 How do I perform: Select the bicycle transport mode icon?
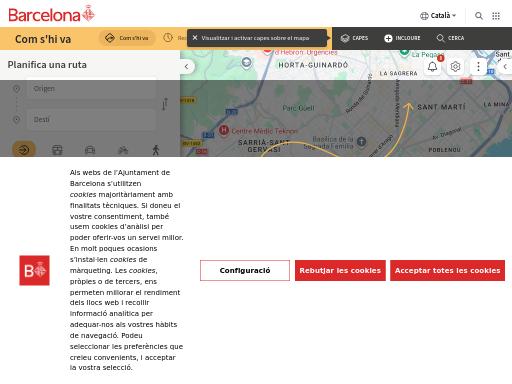[123, 150]
